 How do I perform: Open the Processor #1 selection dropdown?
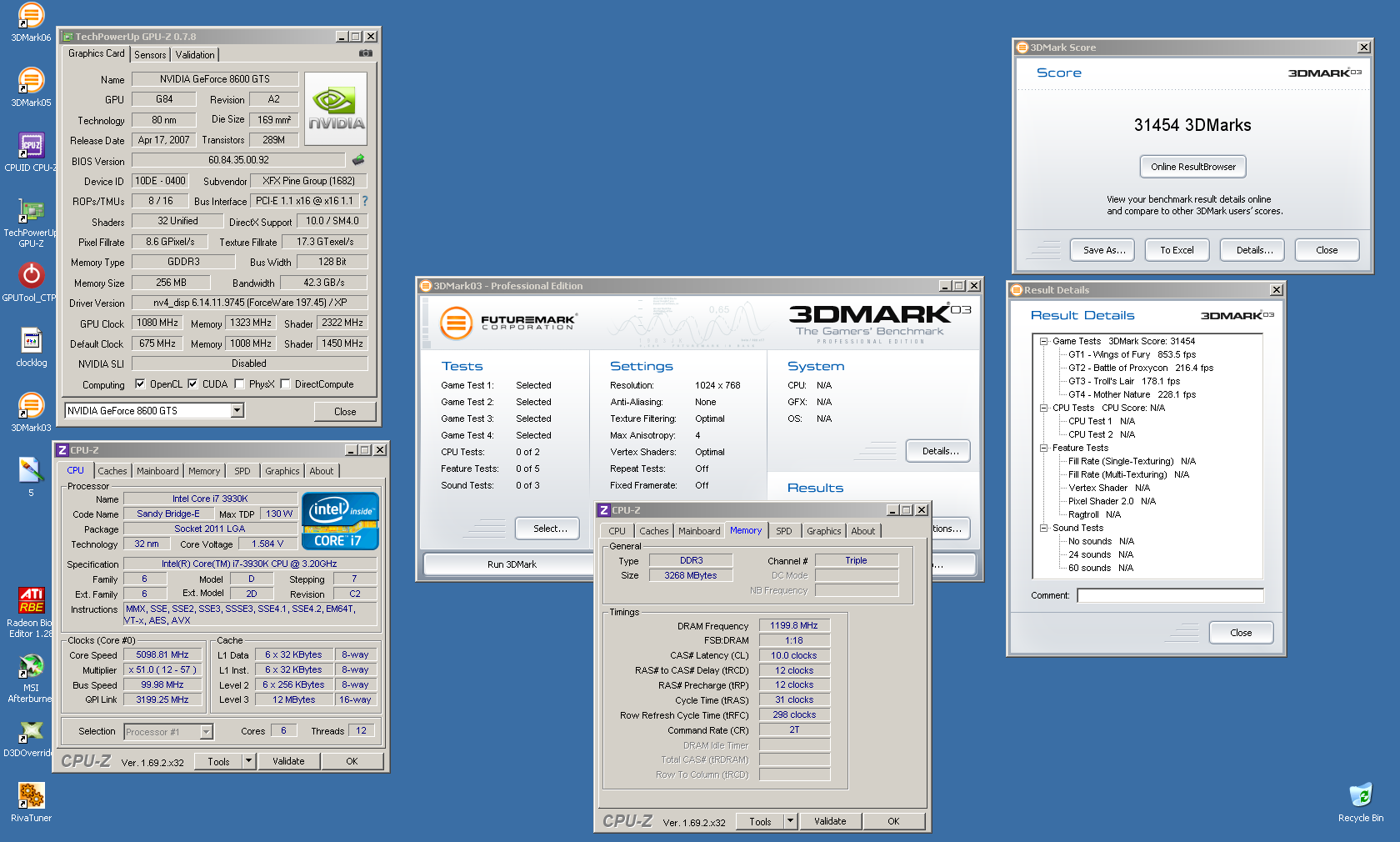pyautogui.click(x=206, y=732)
